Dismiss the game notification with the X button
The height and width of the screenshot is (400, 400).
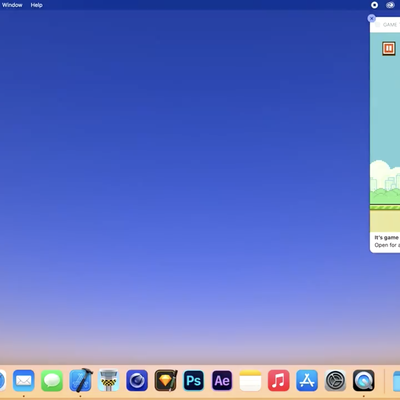371,18
